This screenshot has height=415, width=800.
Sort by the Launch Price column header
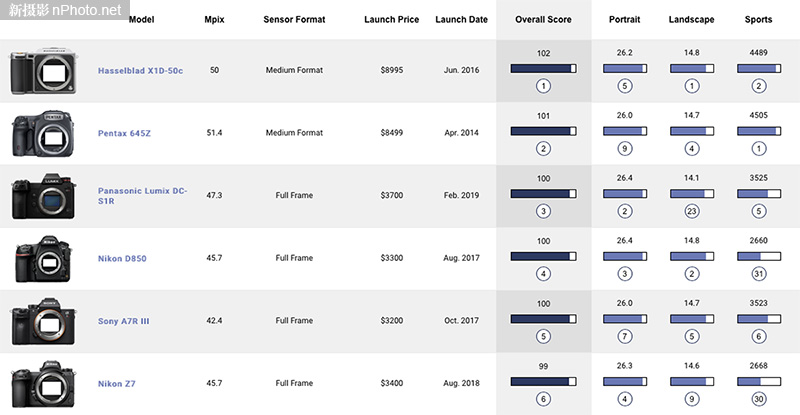[x=394, y=20]
